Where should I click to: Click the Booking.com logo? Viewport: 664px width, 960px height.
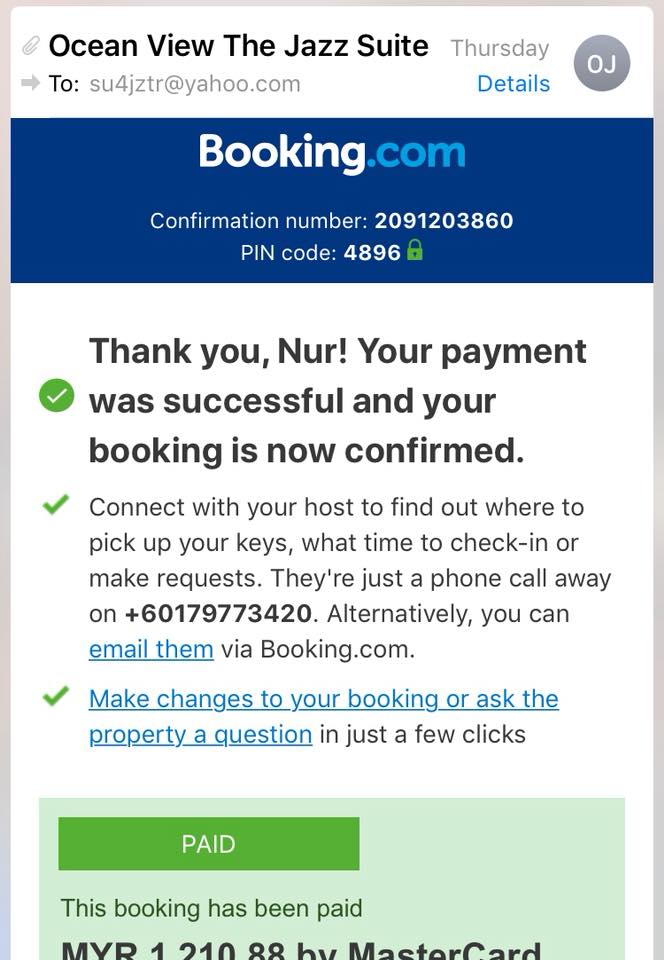click(x=332, y=153)
